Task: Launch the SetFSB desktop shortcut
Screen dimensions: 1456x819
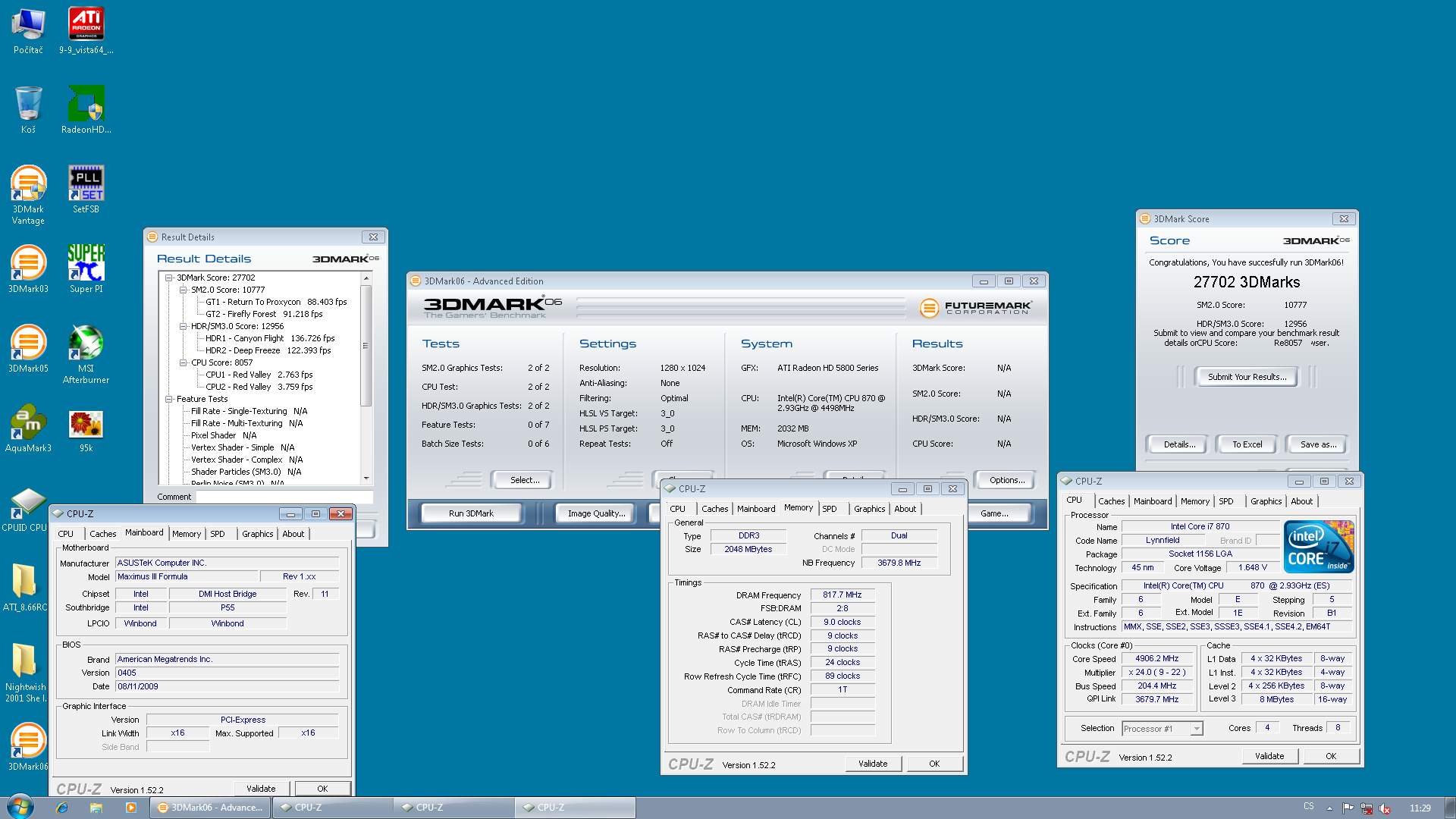Action: (86, 190)
